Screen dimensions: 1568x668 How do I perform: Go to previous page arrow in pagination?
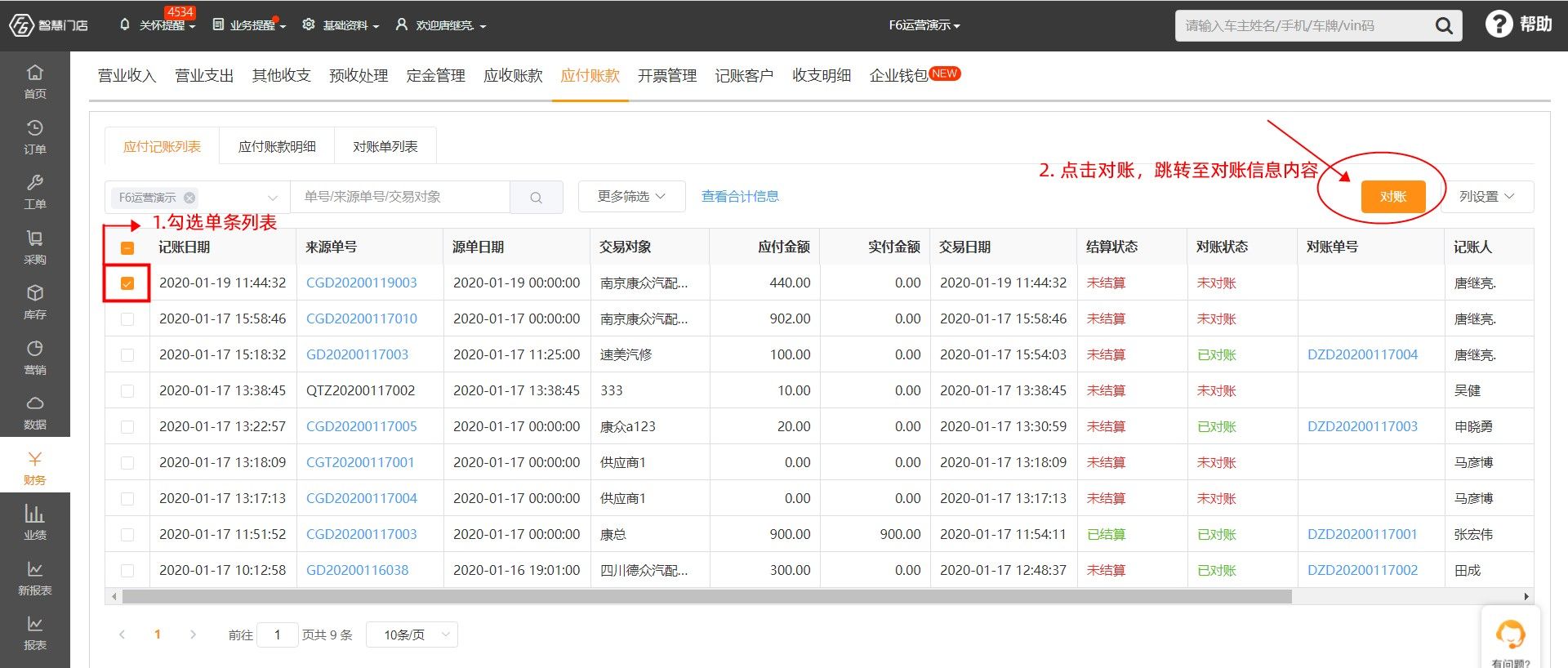tap(122, 635)
